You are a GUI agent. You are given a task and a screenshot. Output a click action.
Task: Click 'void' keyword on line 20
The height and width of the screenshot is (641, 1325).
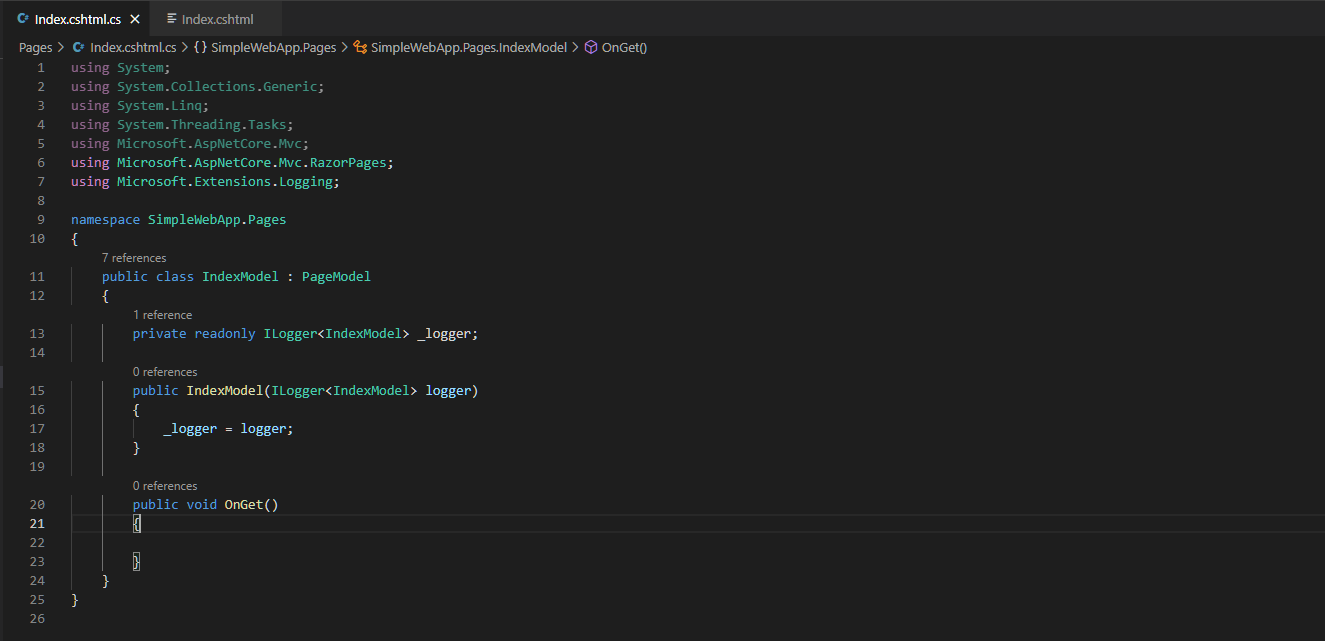pos(201,504)
